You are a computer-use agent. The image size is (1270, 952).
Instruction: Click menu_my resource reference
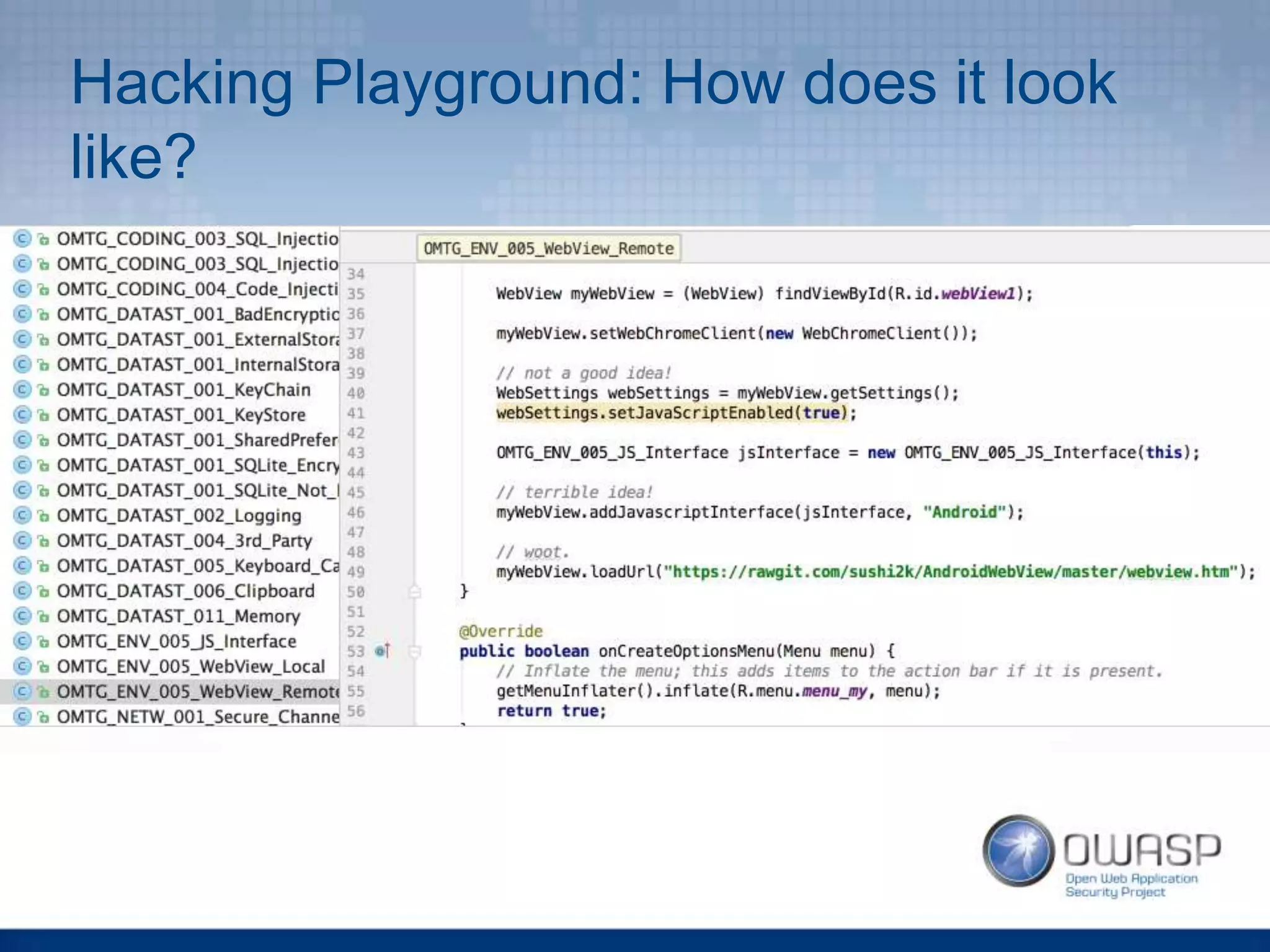[x=834, y=691]
